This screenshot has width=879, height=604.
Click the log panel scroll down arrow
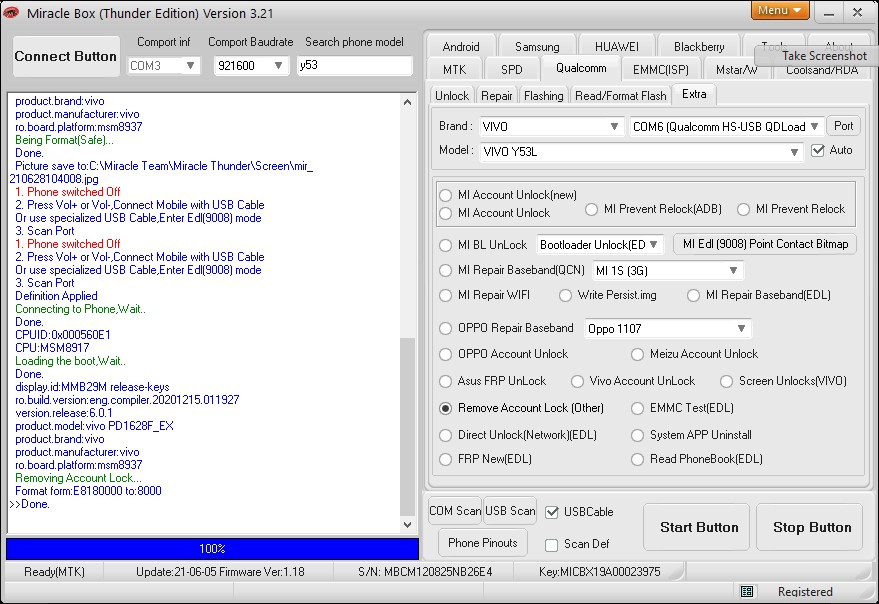(408, 525)
